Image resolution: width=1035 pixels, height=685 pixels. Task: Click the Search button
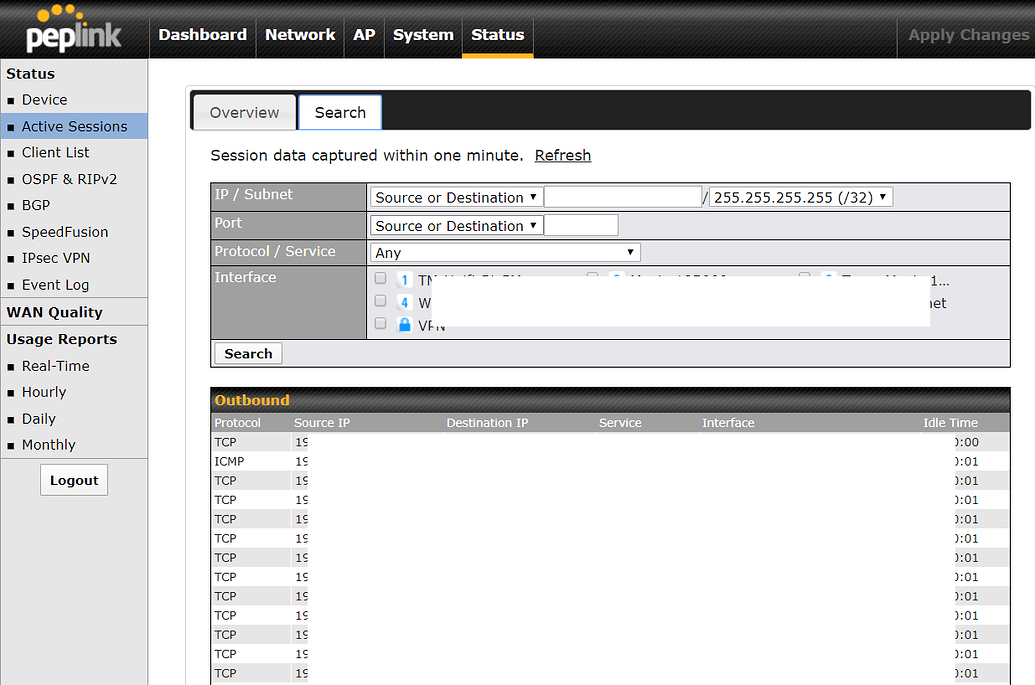tap(247, 353)
